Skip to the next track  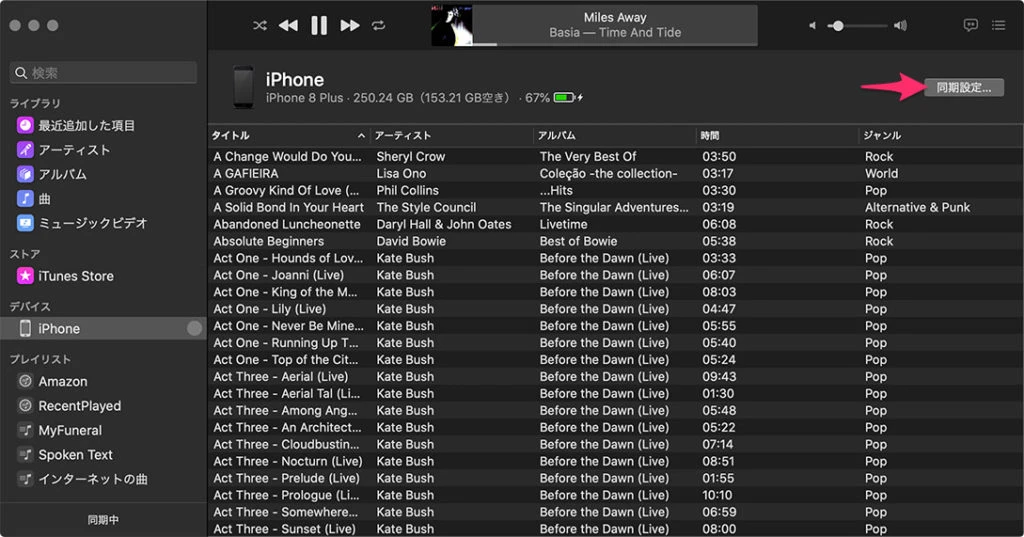pos(350,25)
